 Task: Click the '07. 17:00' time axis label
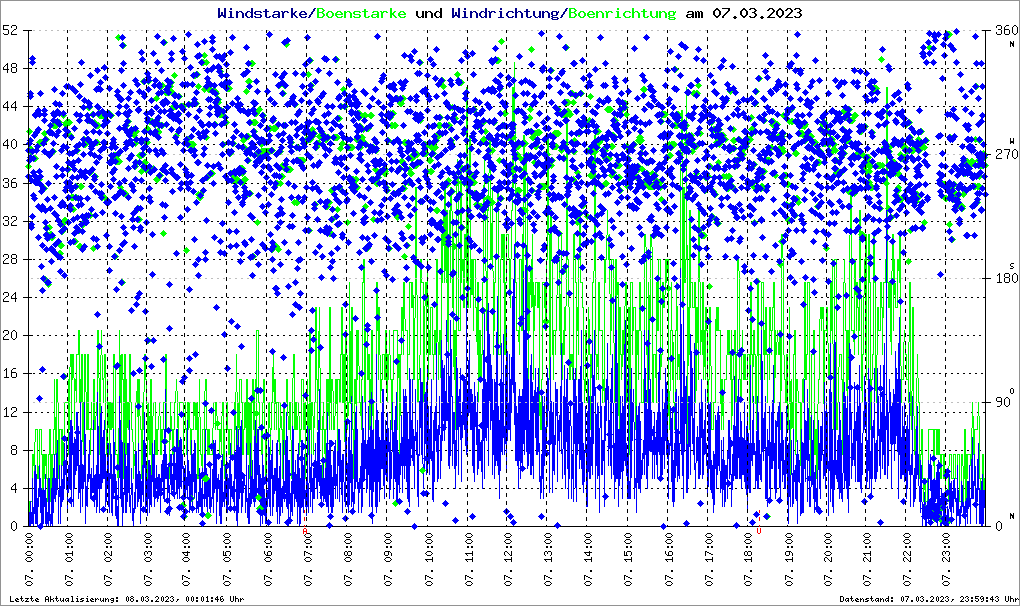tap(708, 559)
